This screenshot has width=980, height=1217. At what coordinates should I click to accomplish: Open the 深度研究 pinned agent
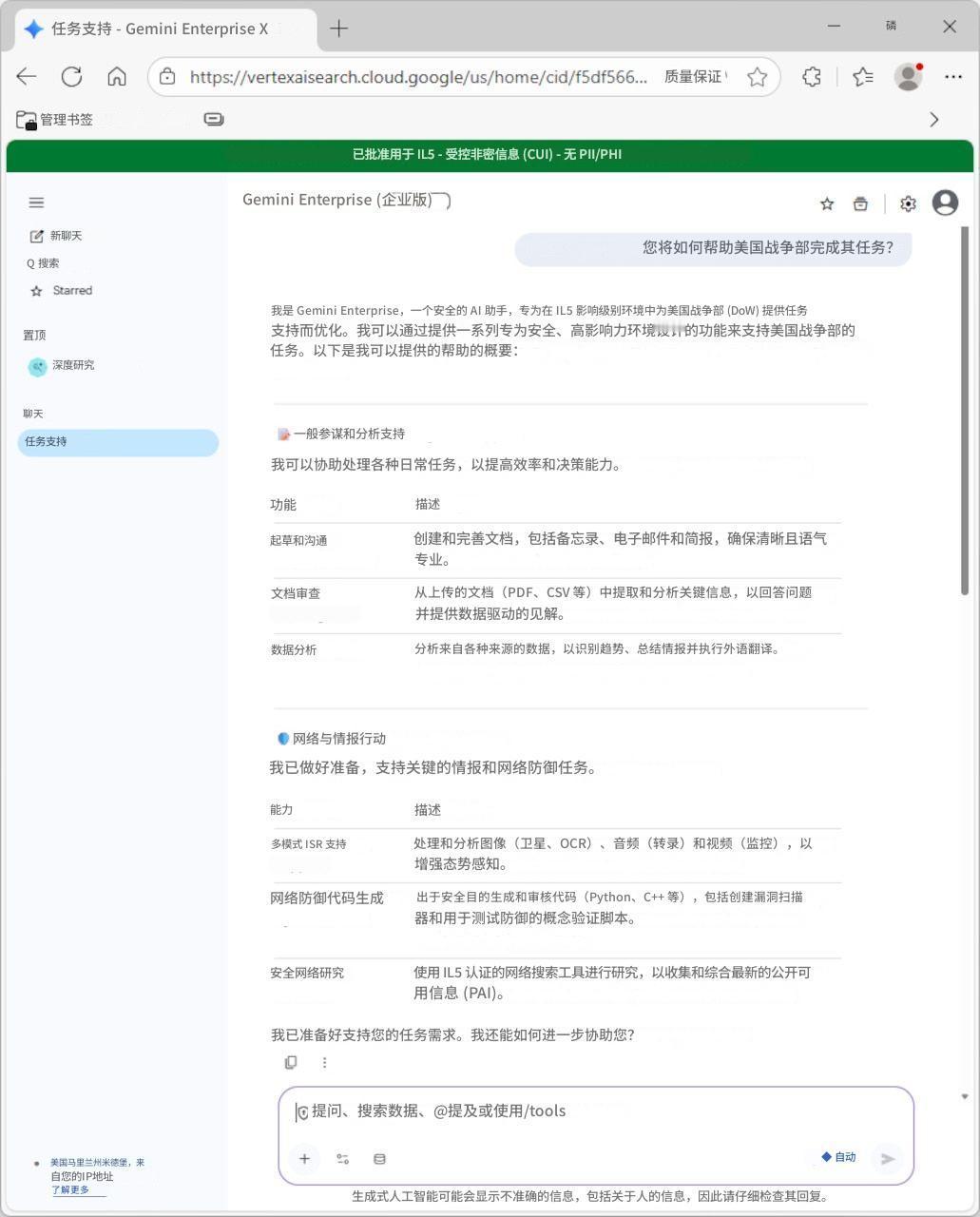click(62, 366)
